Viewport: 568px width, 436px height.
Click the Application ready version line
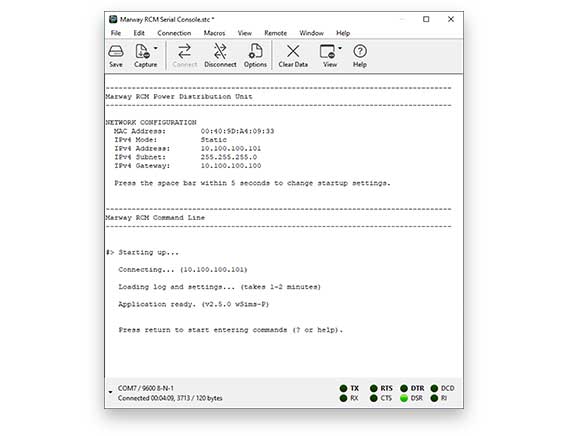[193, 304]
